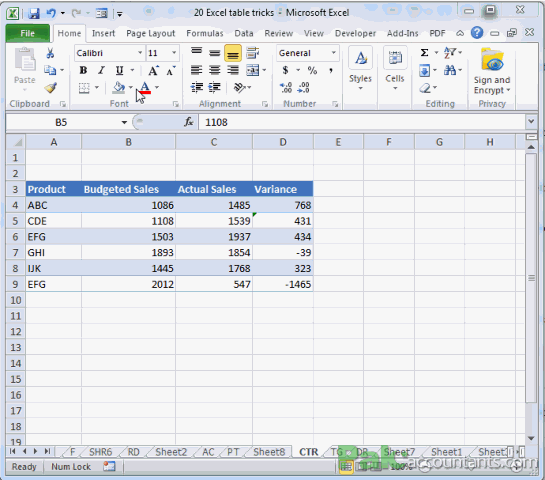Click the Format Painter brush icon
The image size is (545, 480).
[x=50, y=88]
